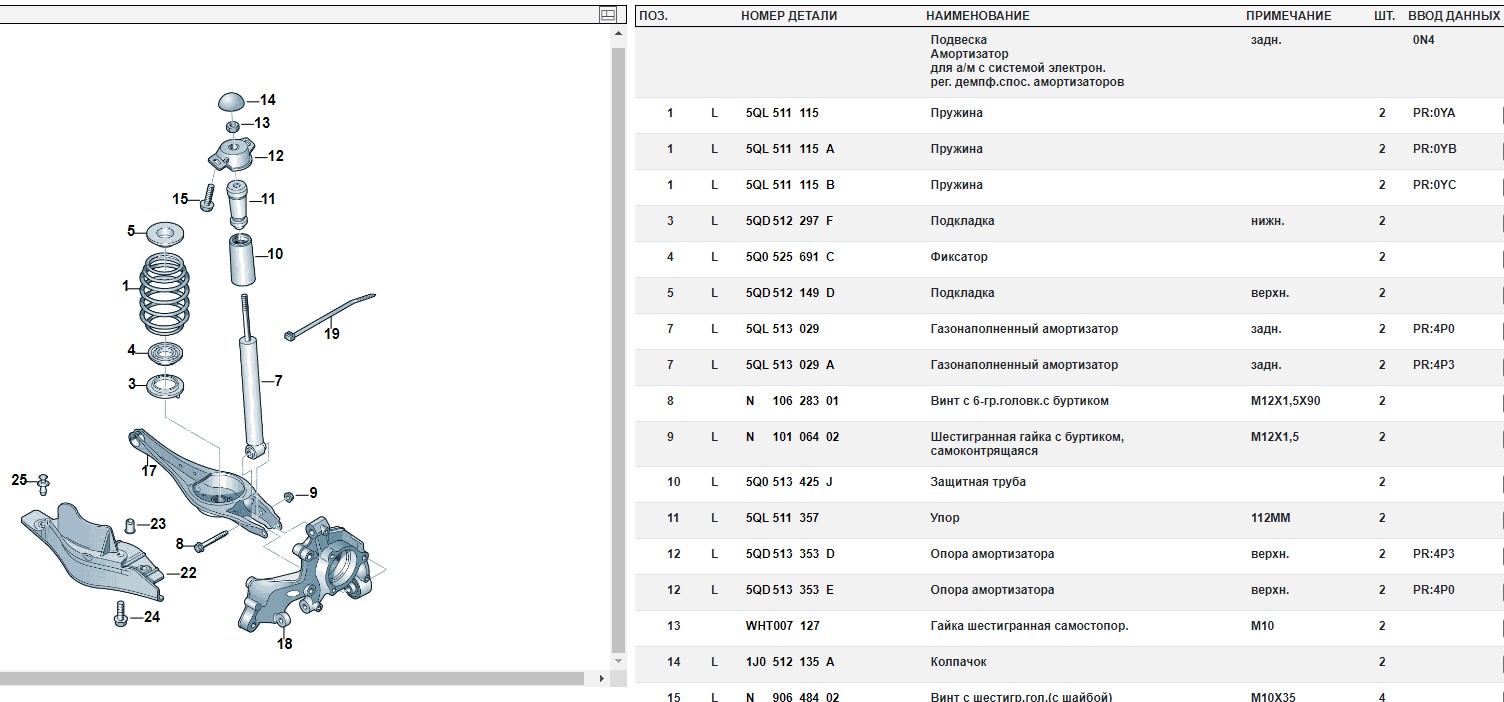The width and height of the screenshot is (1504, 702).
Task: Click the ВВОД ДАННЫХ column header
Action: coord(1454,16)
